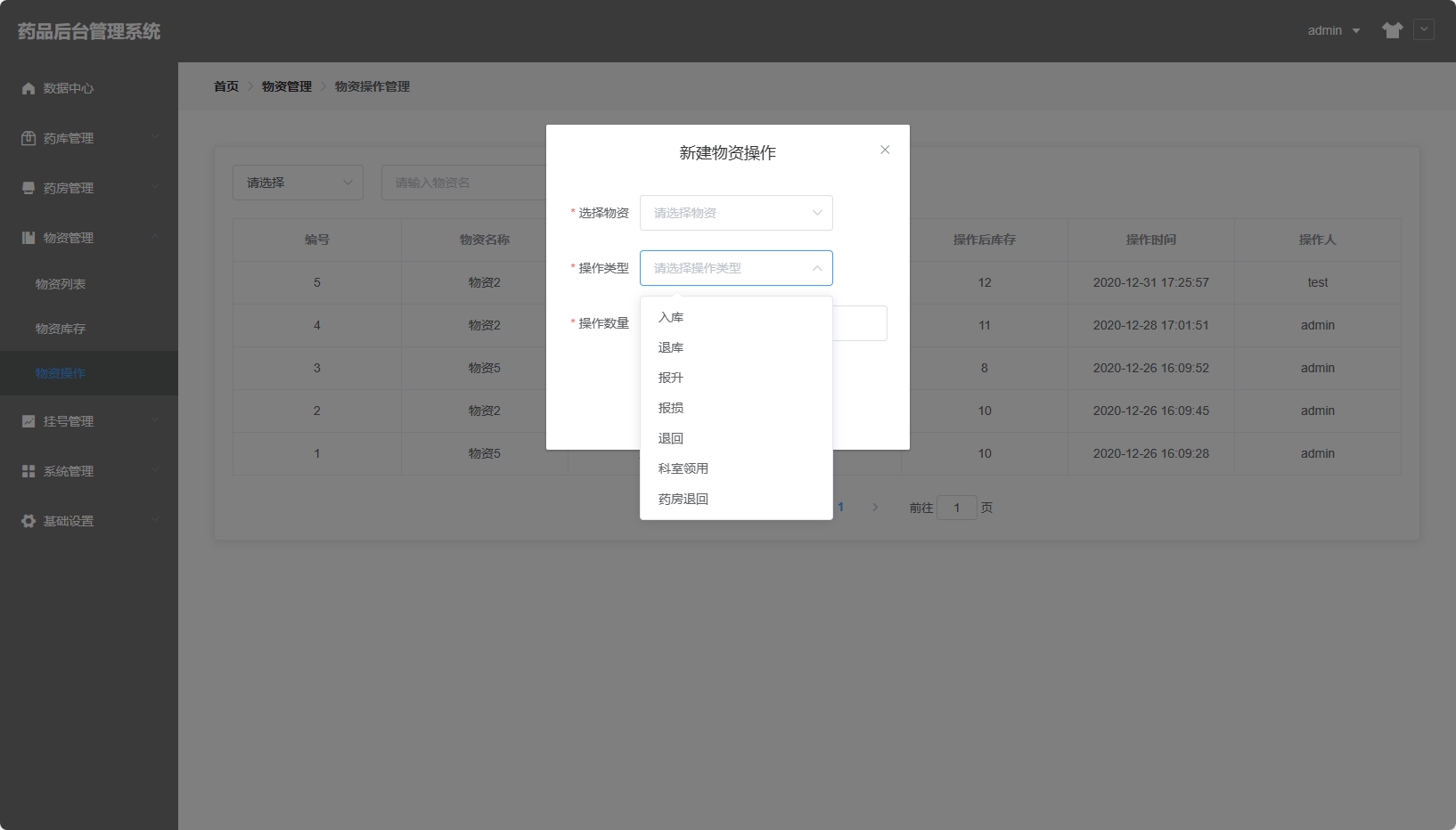Click the 操作时间 column header
The width and height of the screenshot is (1456, 830).
point(1151,240)
